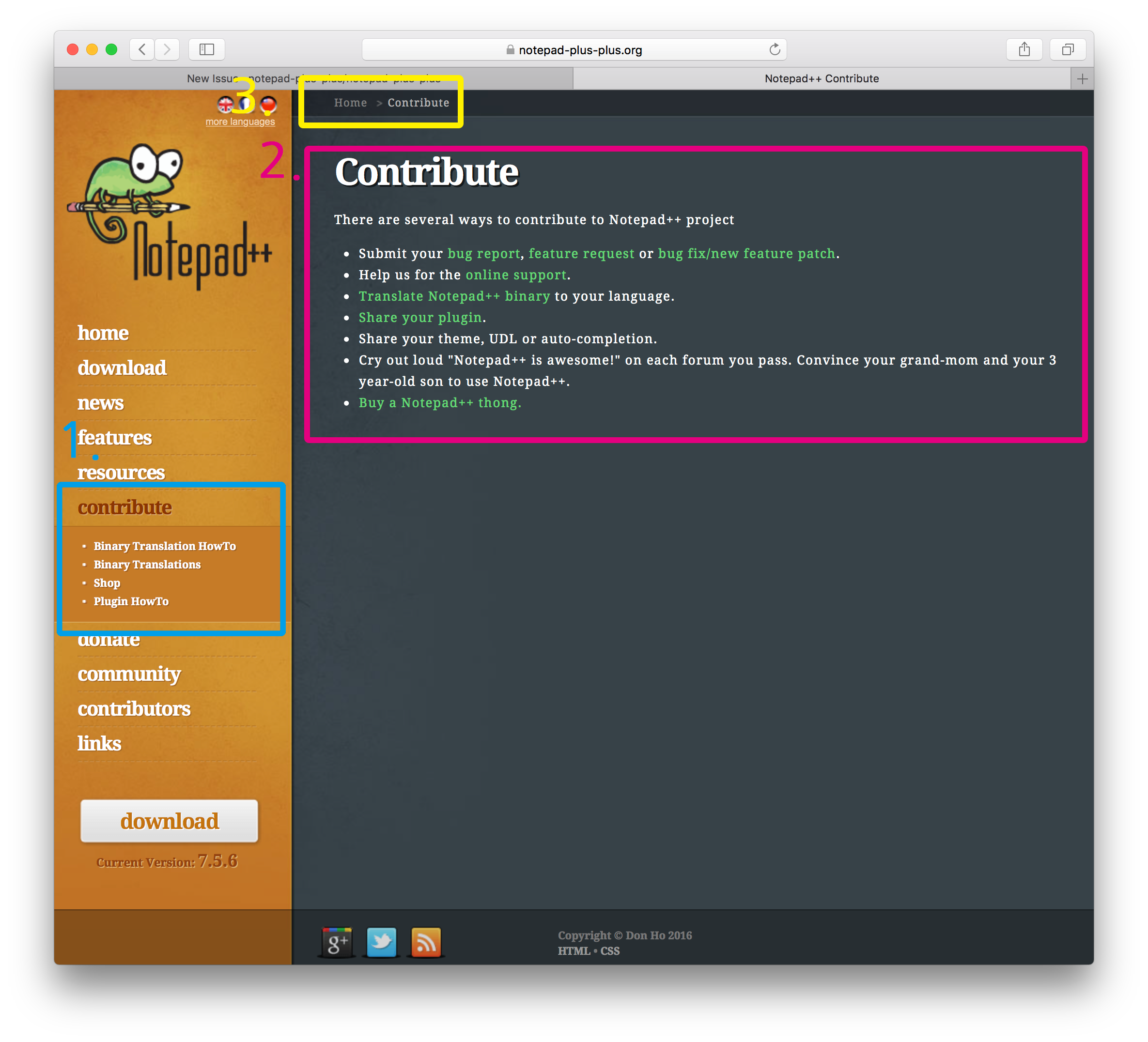
Task: Open the resources sidebar item
Action: pyautogui.click(x=121, y=473)
